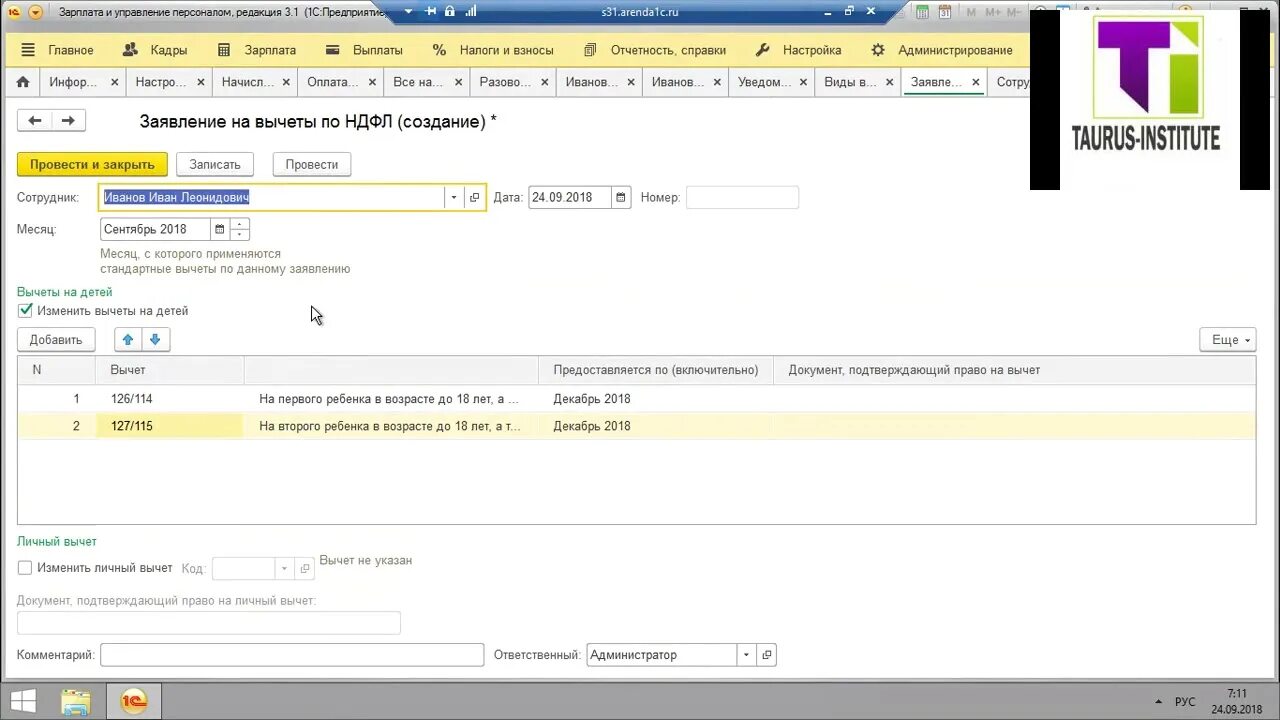Image resolution: width=1280 pixels, height=720 pixels.
Task: Close the Инфор... tab
Action: [x=115, y=83]
